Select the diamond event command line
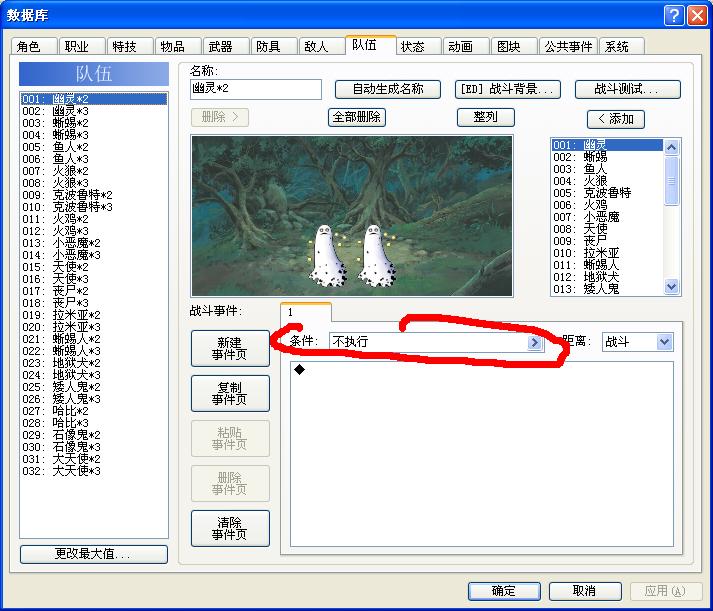 [x=482, y=370]
